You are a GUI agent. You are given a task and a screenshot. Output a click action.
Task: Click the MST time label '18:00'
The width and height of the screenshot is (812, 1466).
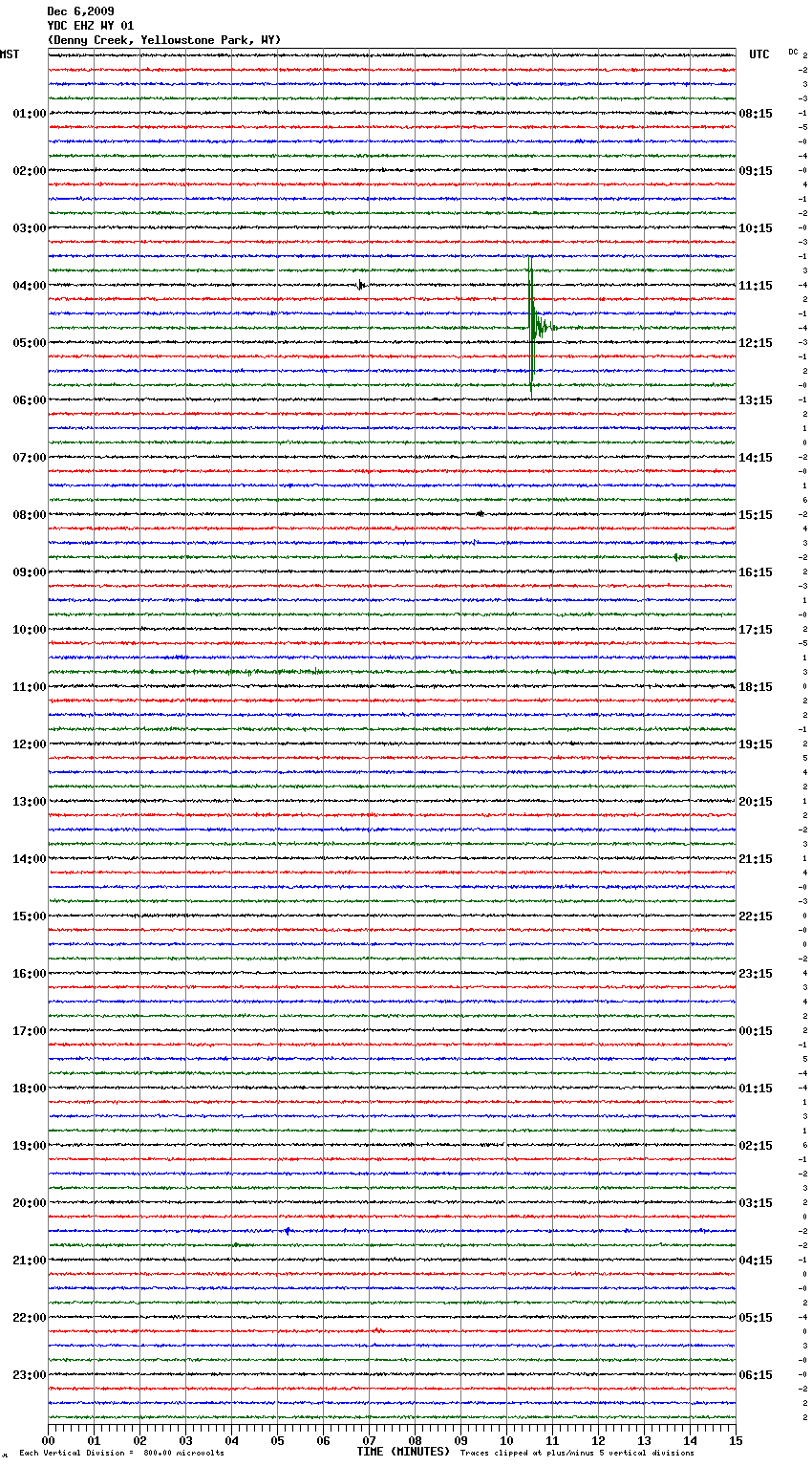pos(30,1089)
